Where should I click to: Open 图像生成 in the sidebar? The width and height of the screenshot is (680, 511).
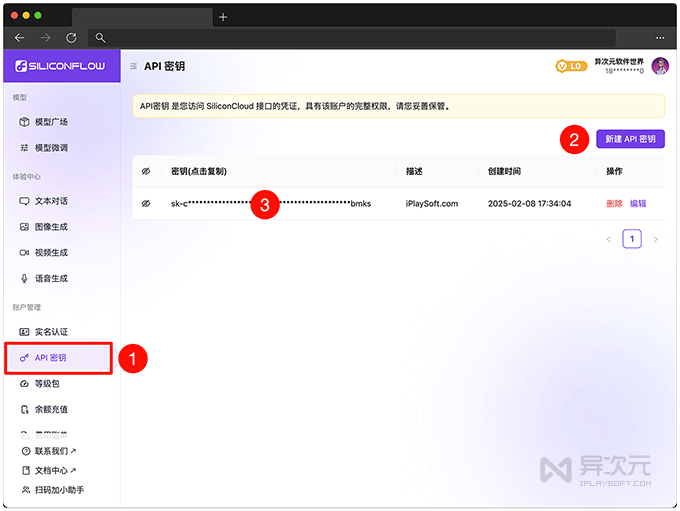pyautogui.click(x=51, y=227)
